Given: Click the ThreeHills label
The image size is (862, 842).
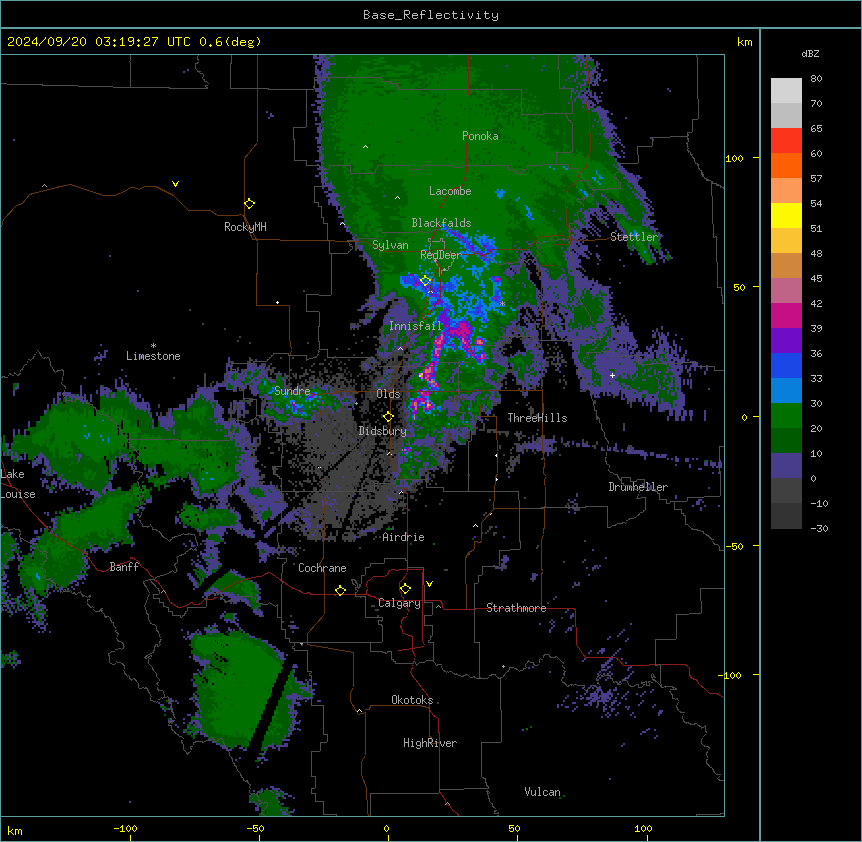Looking at the screenshot, I should pos(537,418).
